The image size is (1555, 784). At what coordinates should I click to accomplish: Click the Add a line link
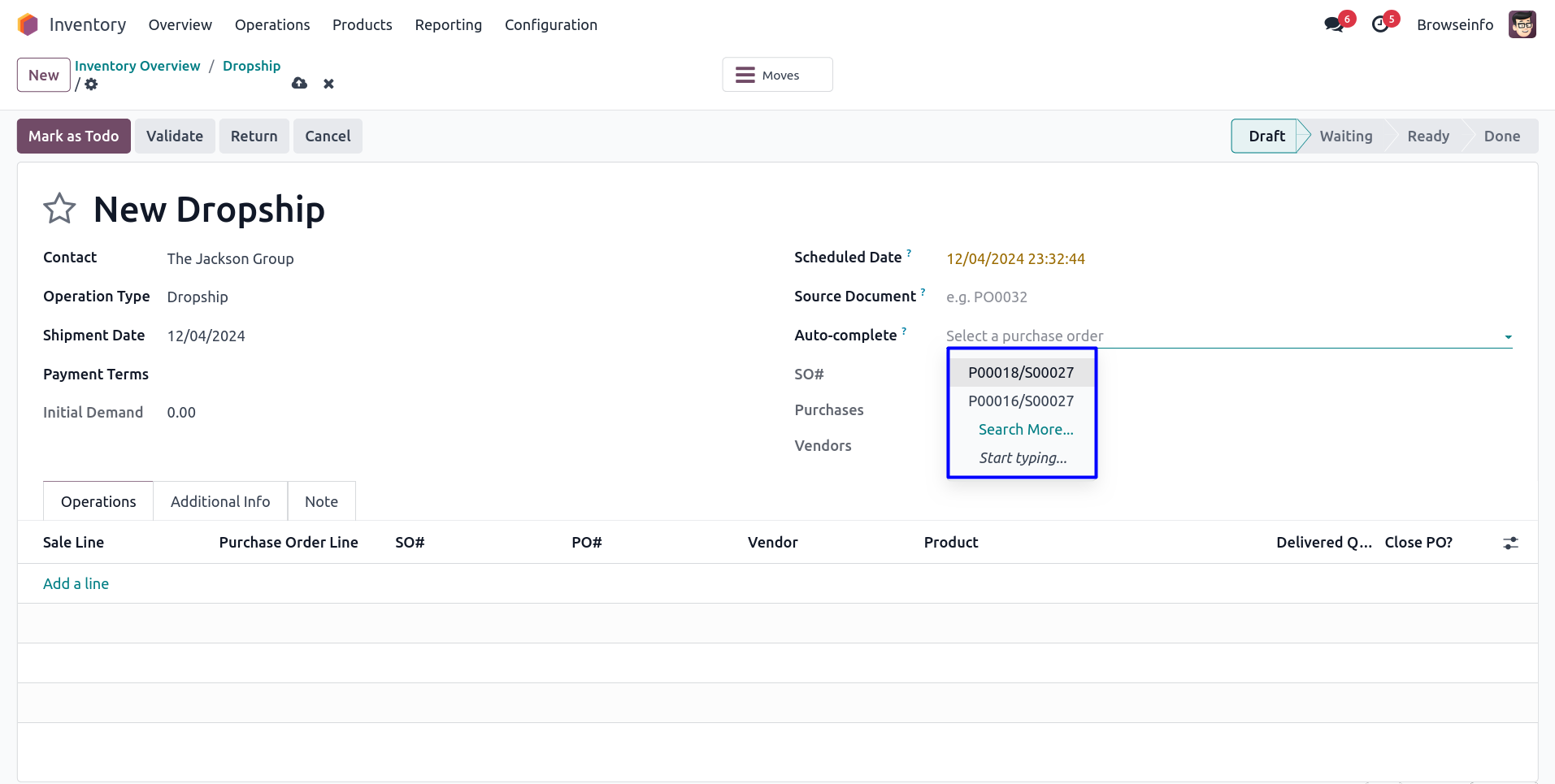click(x=76, y=584)
